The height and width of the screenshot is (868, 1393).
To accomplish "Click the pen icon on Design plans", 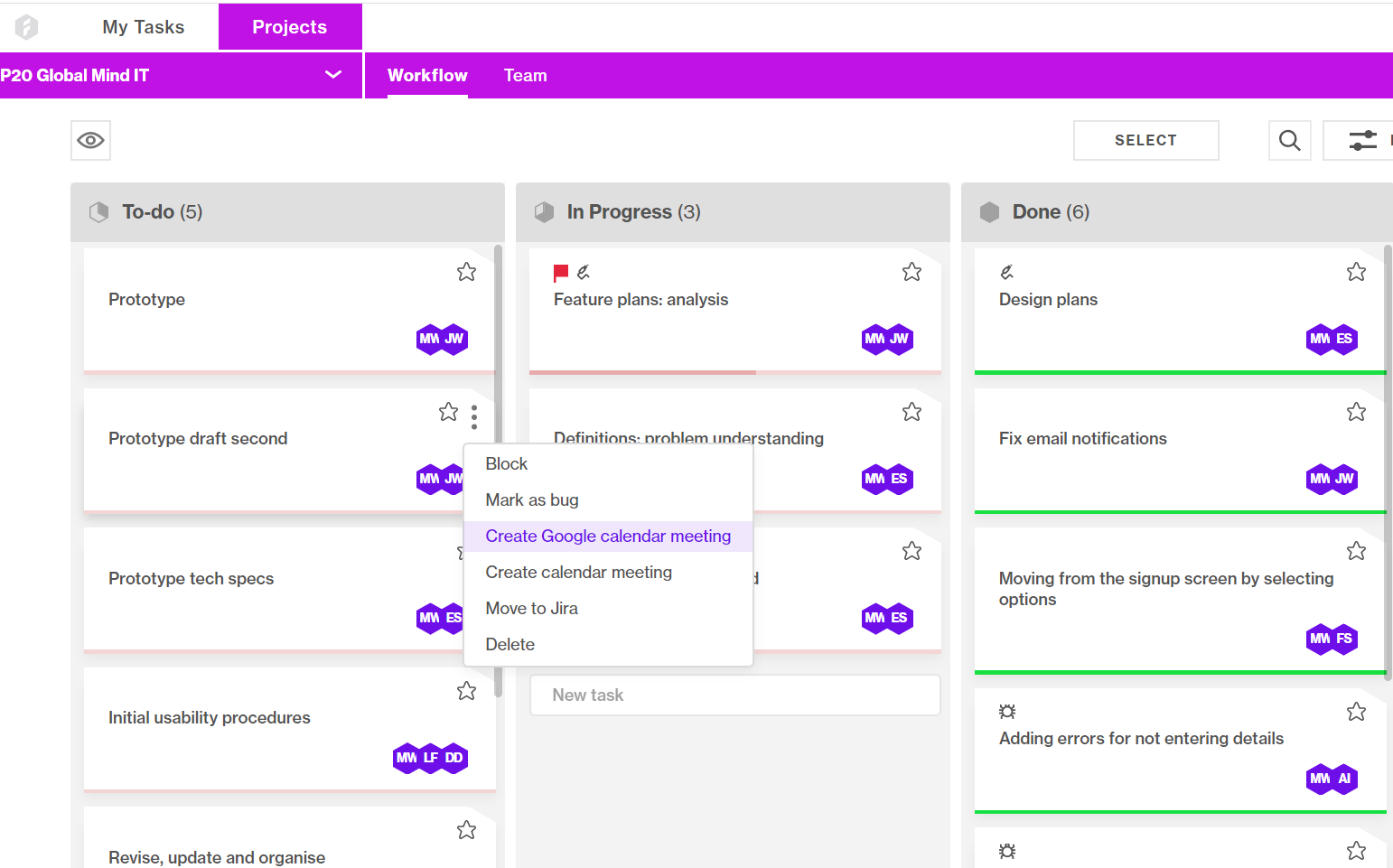I will (x=1006, y=272).
